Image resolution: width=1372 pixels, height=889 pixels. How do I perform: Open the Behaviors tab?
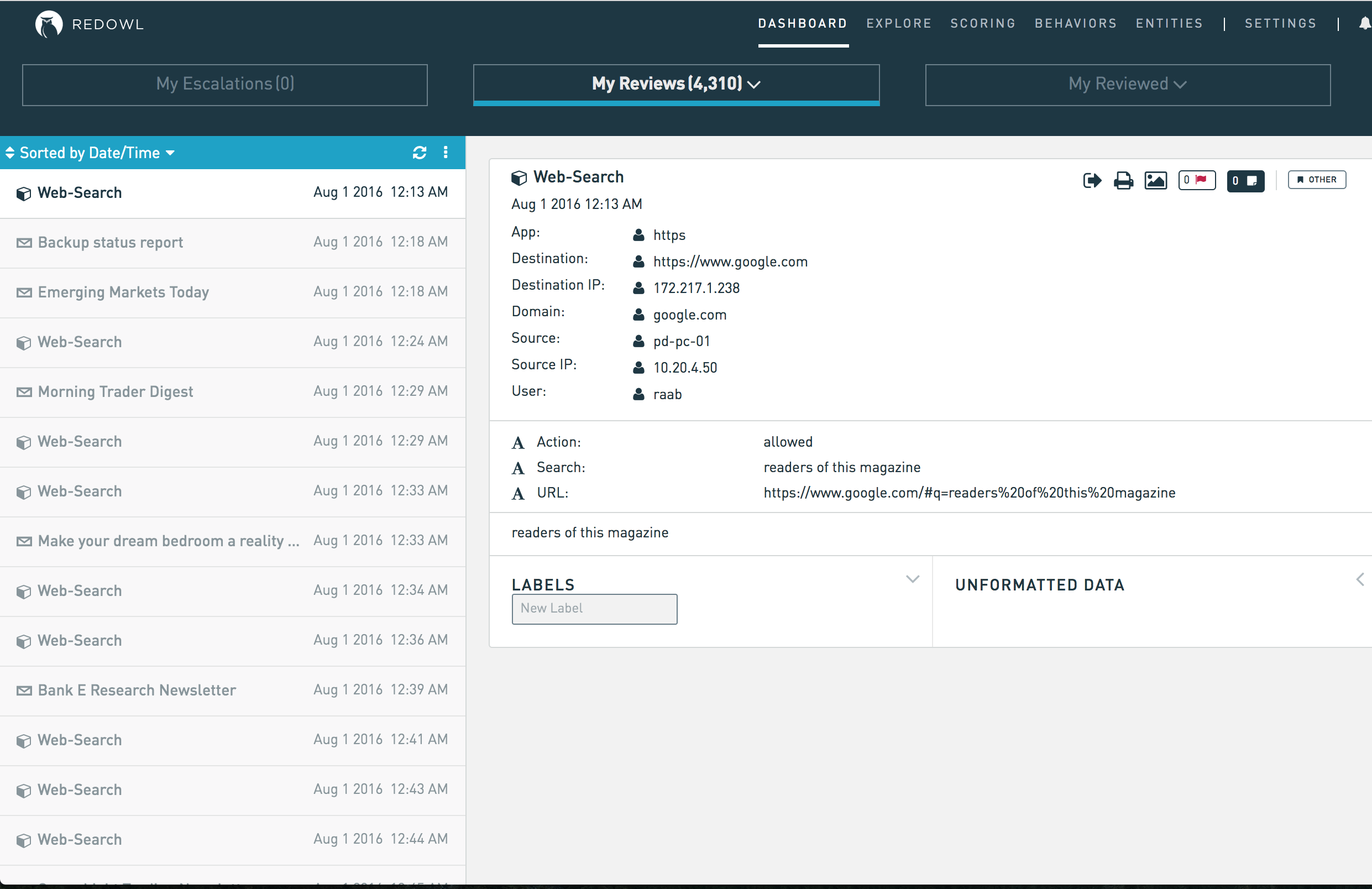tap(1075, 24)
